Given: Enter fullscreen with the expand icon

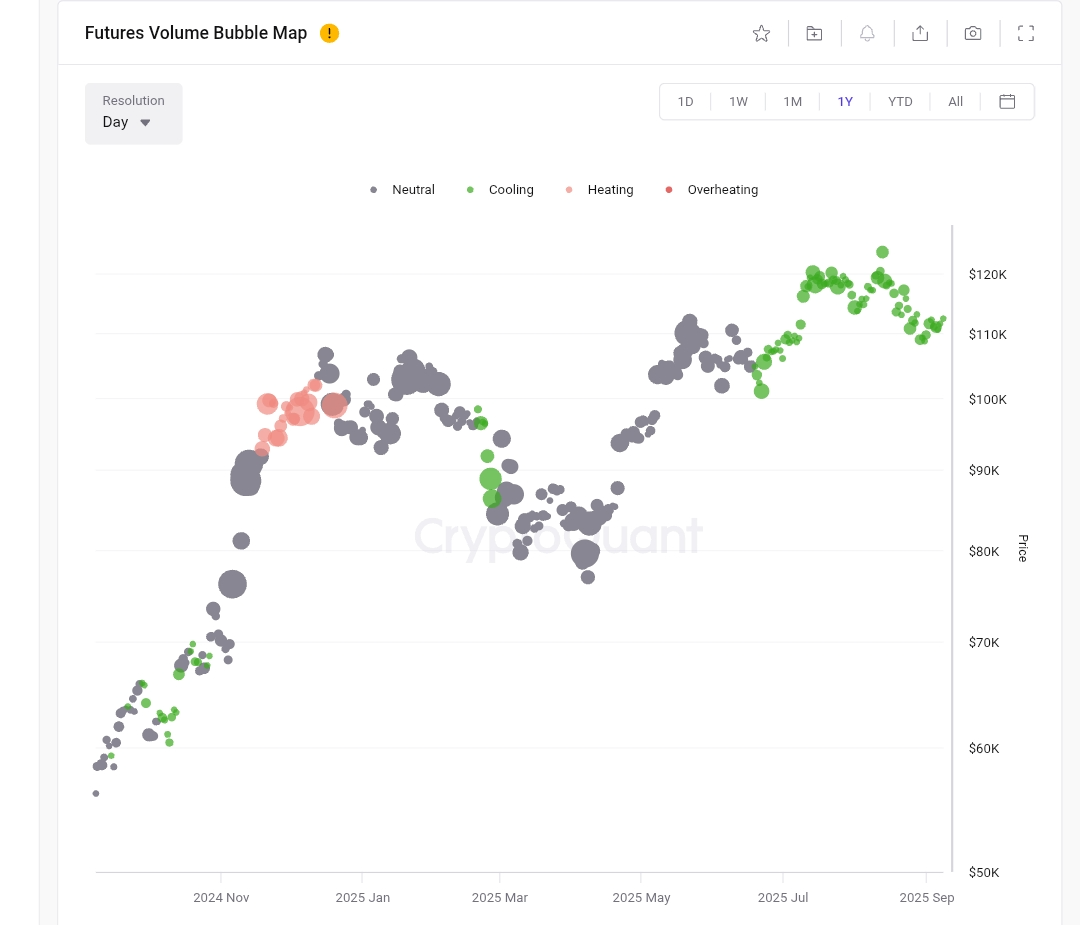Looking at the screenshot, I should [x=1025, y=33].
